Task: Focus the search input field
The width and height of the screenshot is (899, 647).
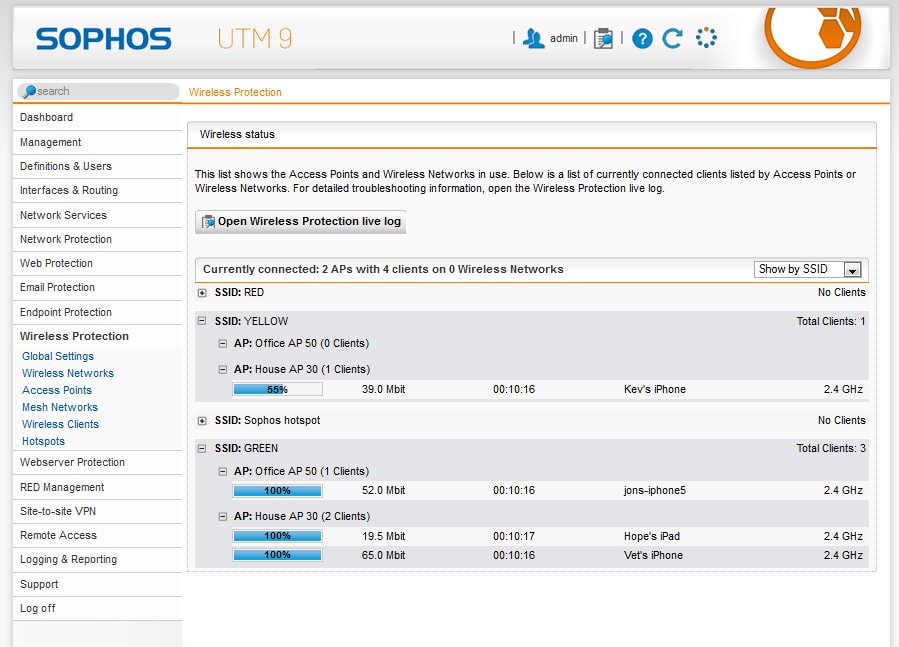Action: point(98,91)
